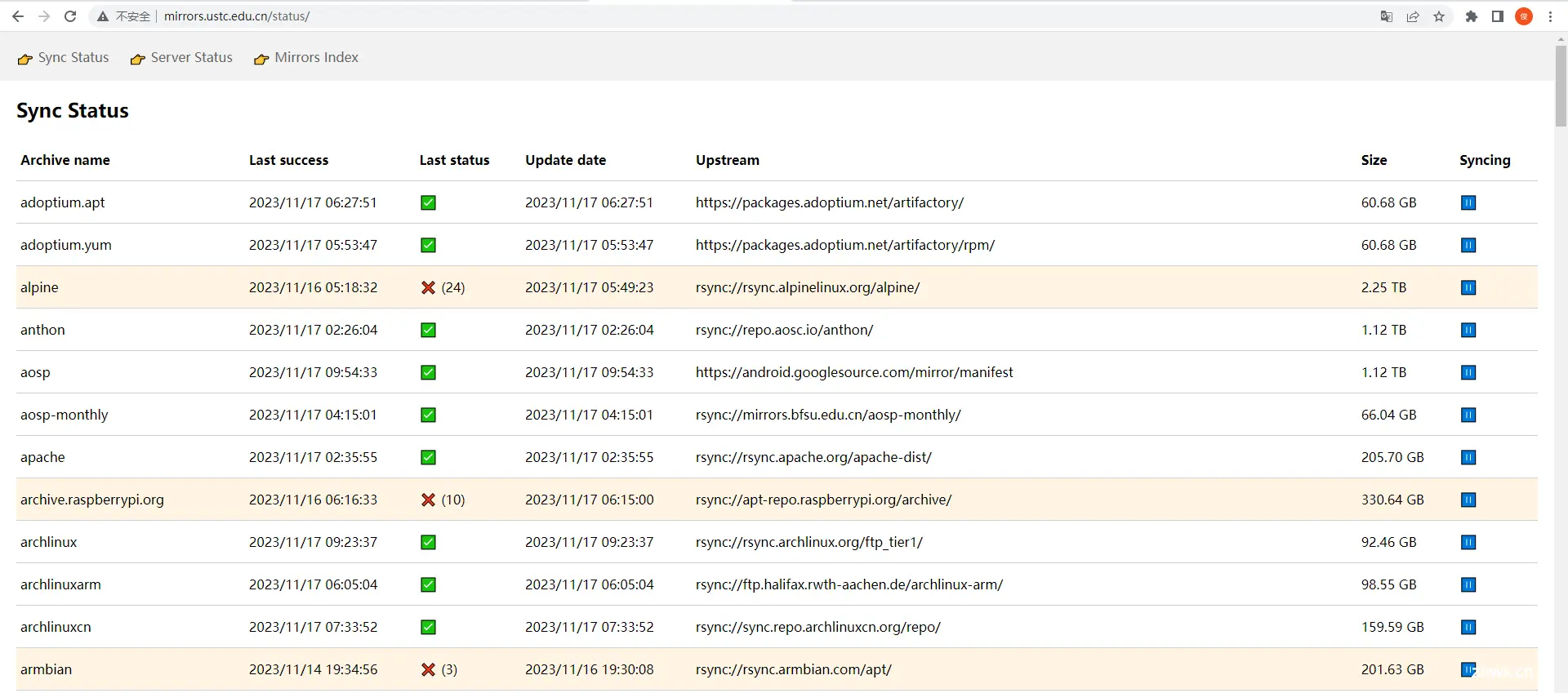
Task: Click the Archive name column header
Action: pyautogui.click(x=65, y=160)
